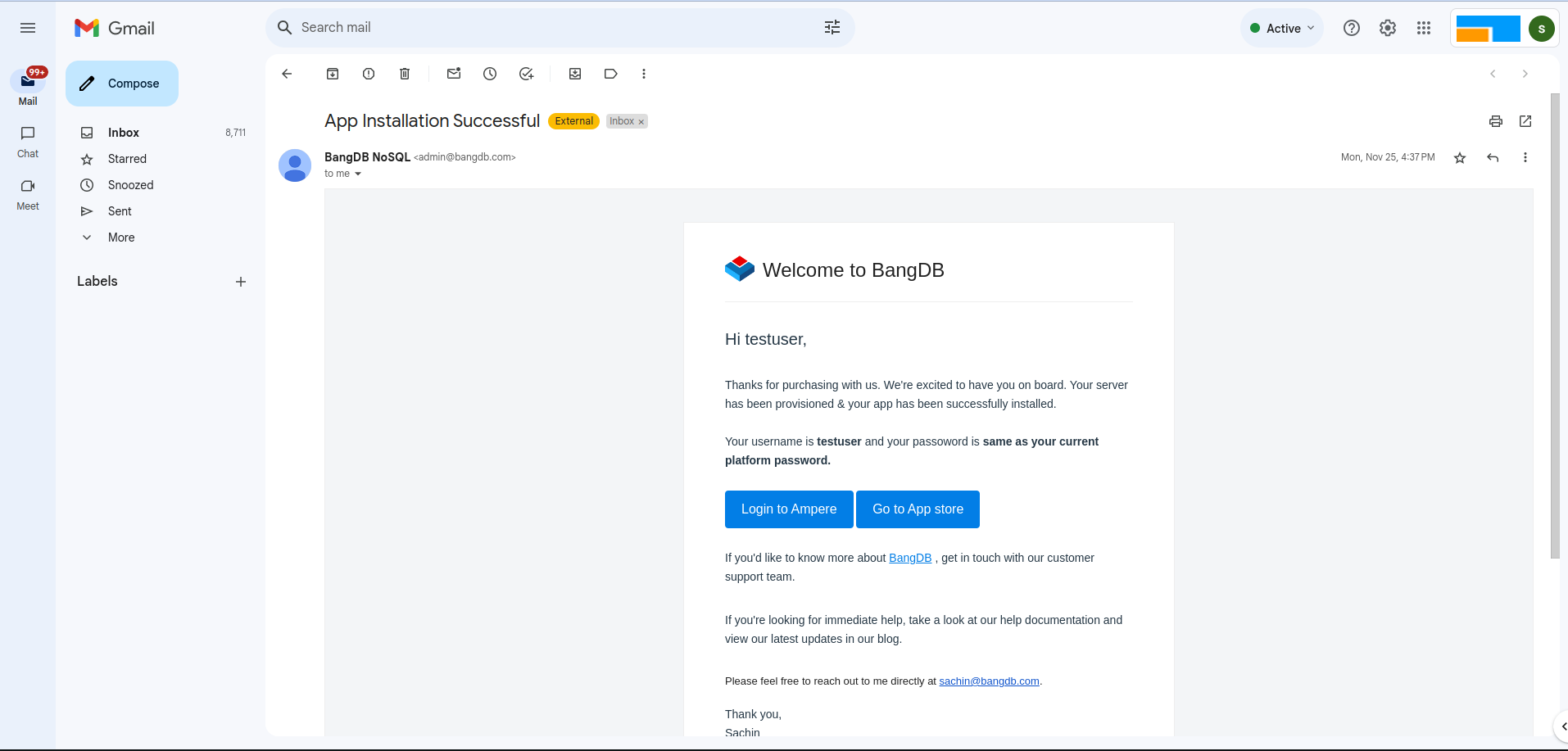
Task: Open toolbar More options three dots
Action: coord(644,74)
